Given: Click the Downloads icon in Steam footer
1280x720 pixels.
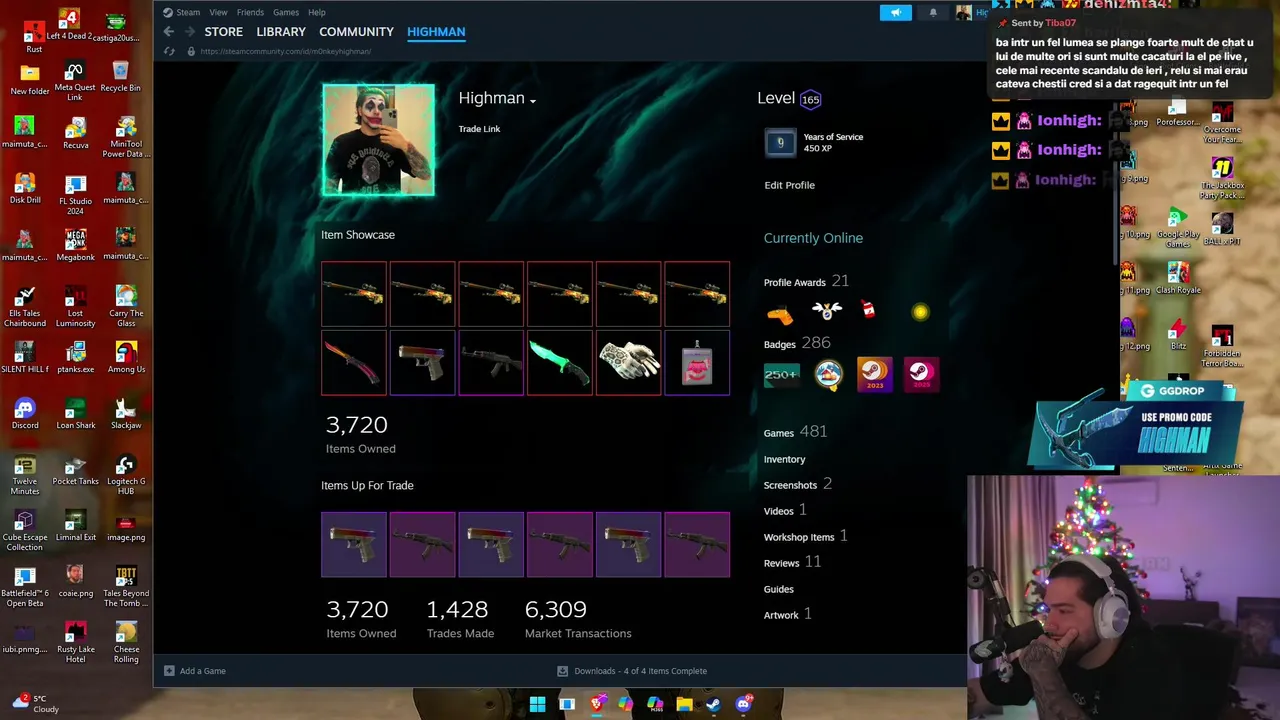Looking at the screenshot, I should pos(562,671).
